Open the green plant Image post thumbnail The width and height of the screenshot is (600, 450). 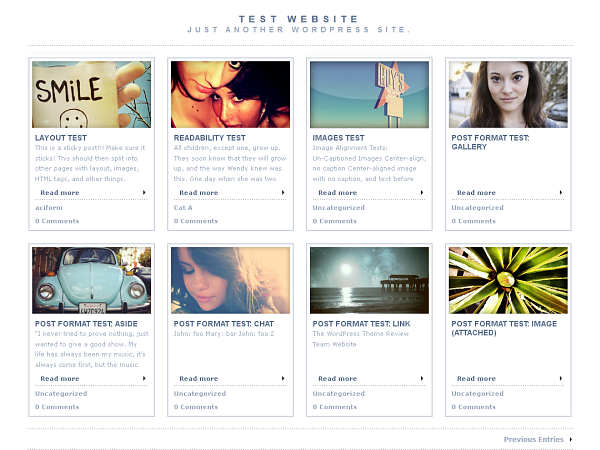(508, 280)
